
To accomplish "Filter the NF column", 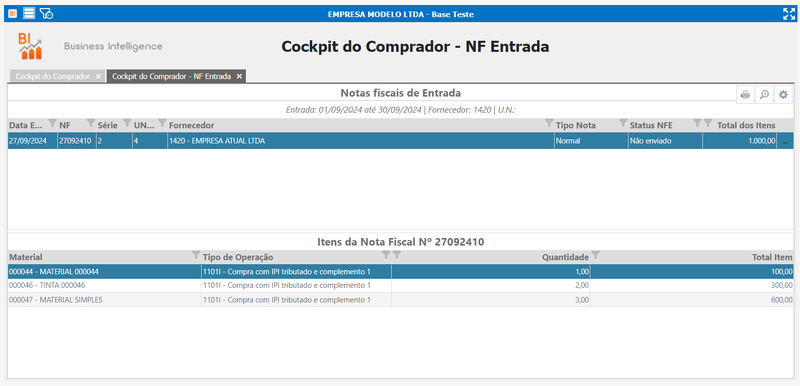I will (x=91, y=123).
